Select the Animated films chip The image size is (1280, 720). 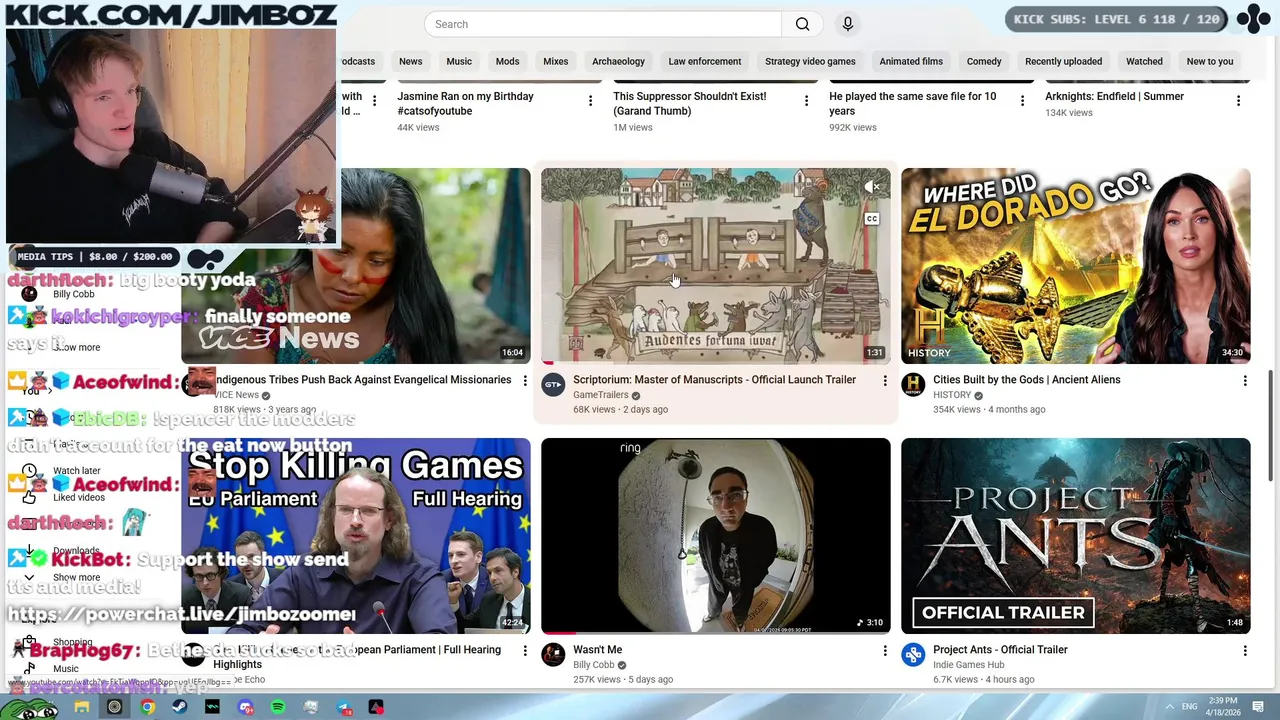911,61
